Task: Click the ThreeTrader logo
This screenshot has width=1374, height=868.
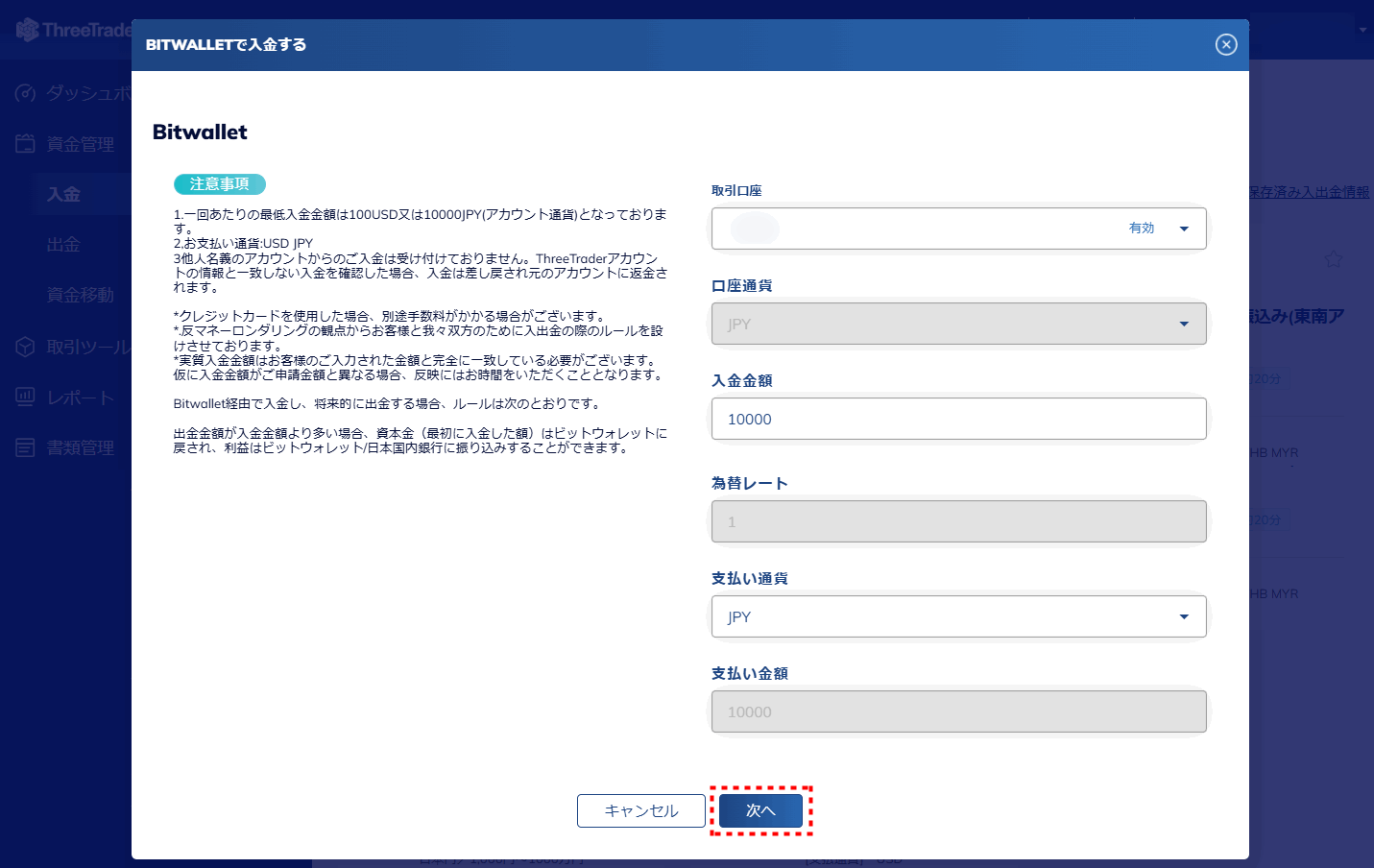Action: click(73, 30)
